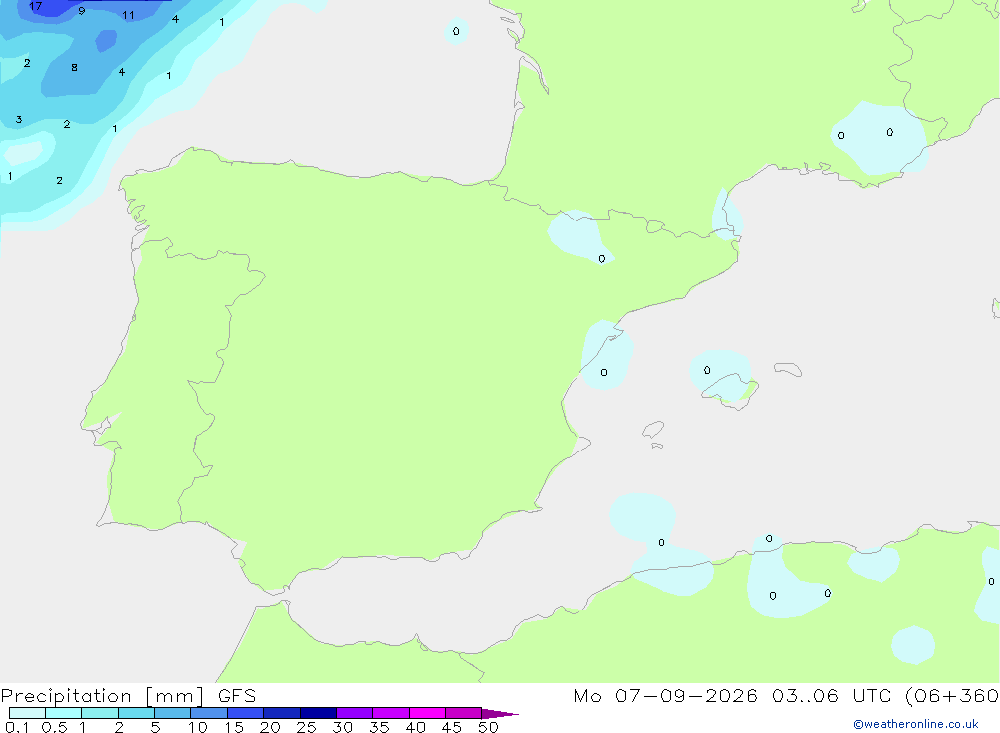Select the 25–30 mm dark navy legend box
1000x733 pixels.
318,713
